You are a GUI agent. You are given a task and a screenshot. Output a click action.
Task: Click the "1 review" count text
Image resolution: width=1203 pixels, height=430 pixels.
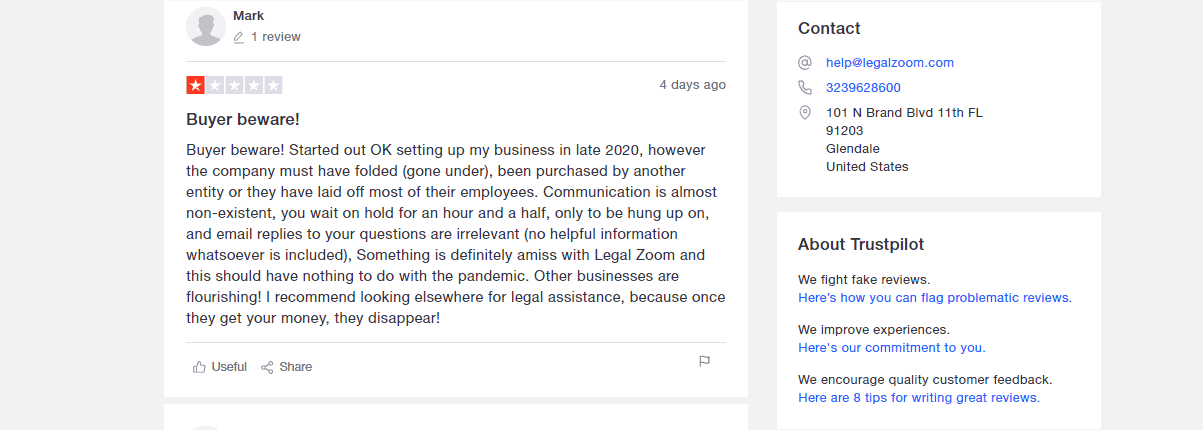click(276, 37)
